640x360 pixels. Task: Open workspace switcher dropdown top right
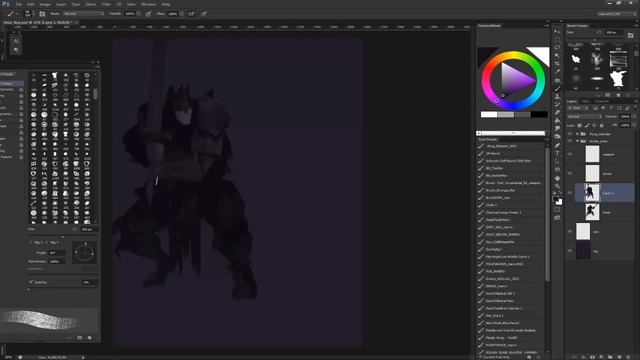point(616,14)
